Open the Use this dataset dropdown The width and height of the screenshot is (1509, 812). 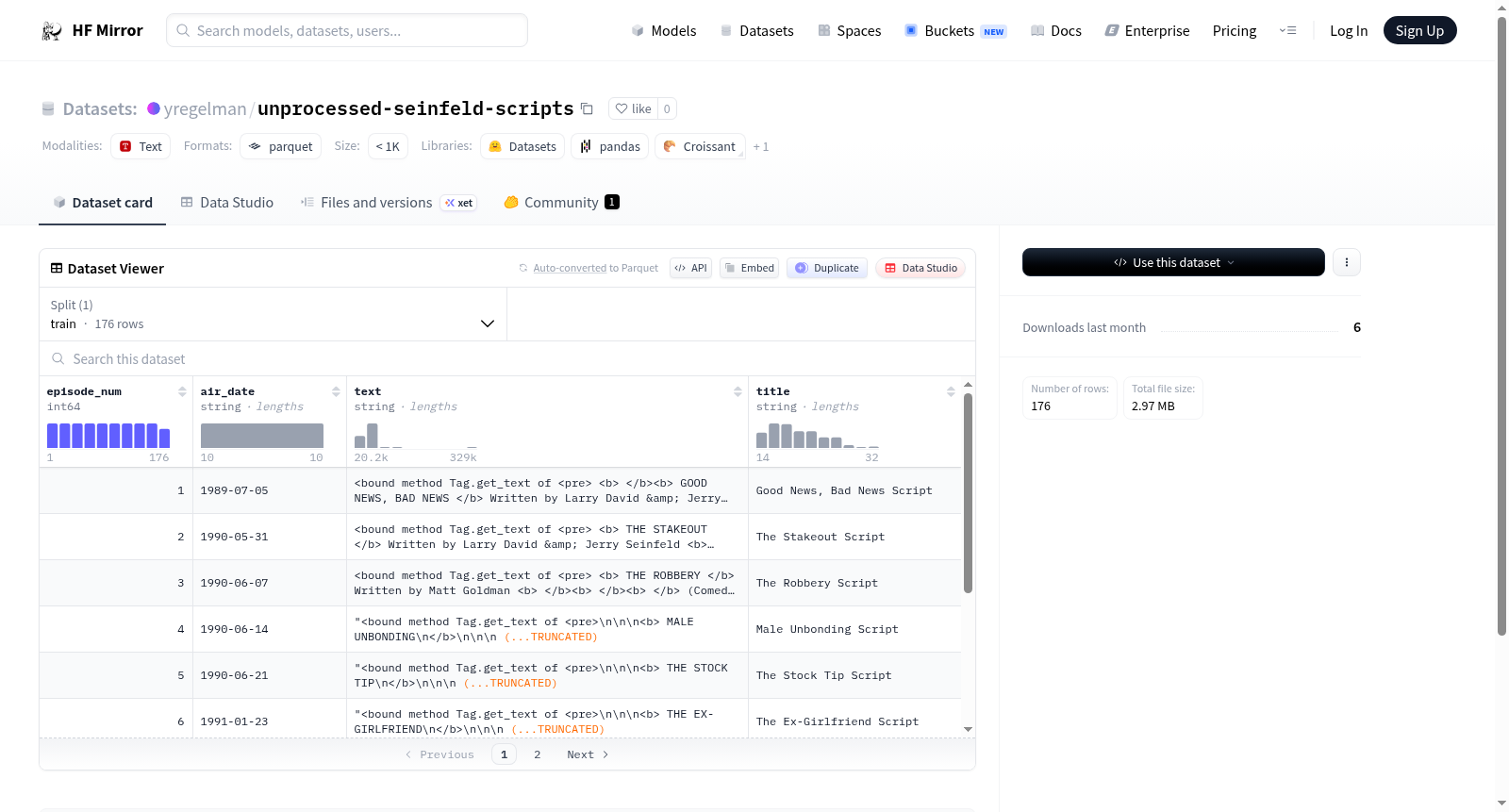[x=1173, y=262]
